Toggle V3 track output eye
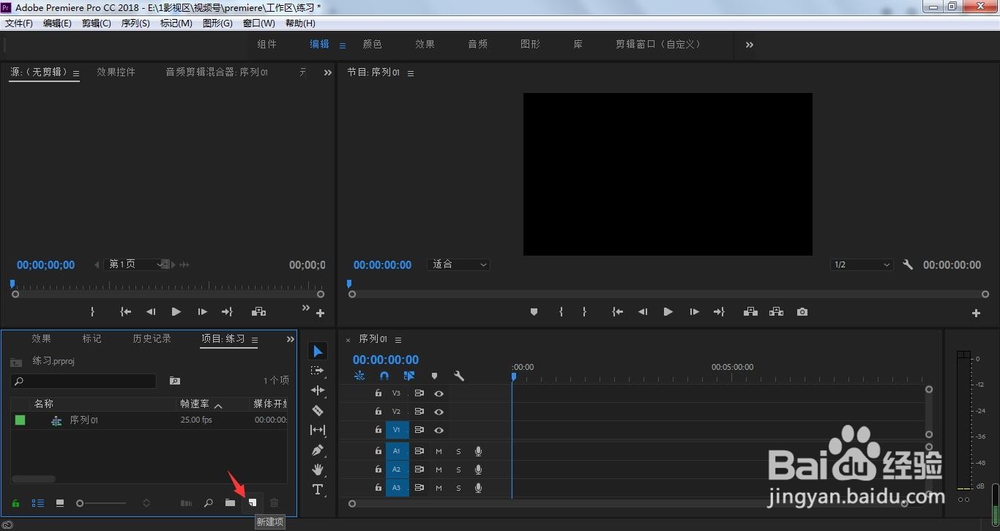Screen dimensions: 1000x531 (x=439, y=393)
